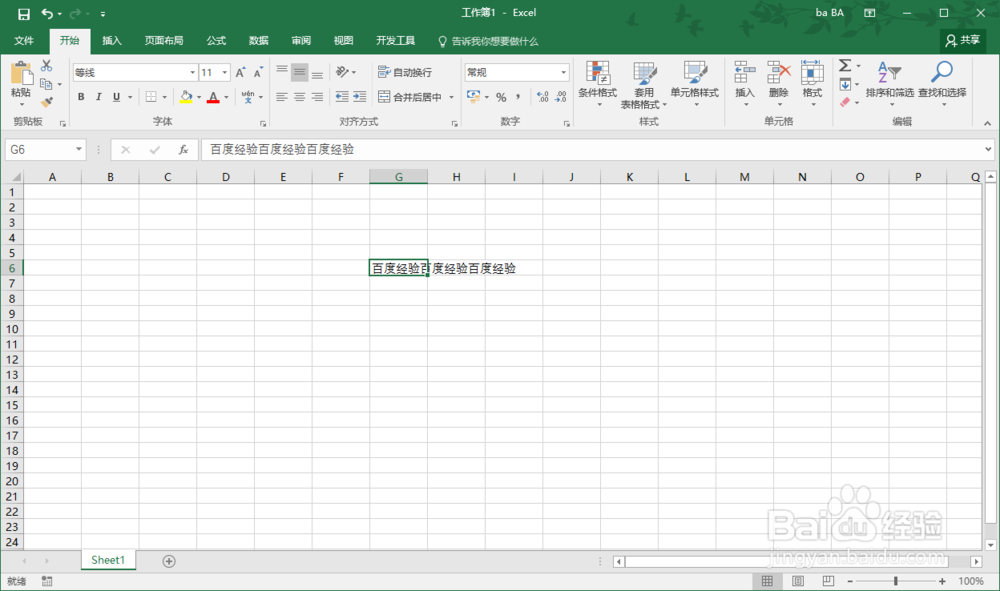Open the font size dropdown
This screenshot has height=591, width=1000.
pos(224,73)
